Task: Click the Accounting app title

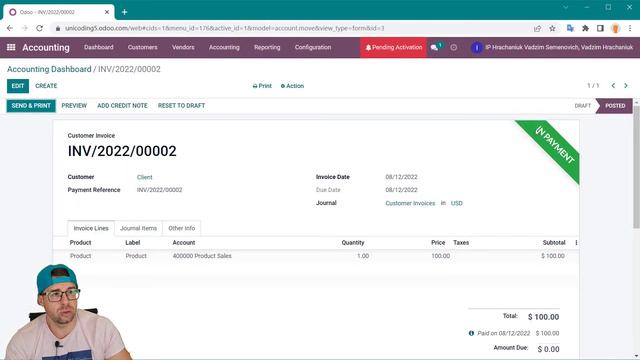Action: coord(46,47)
